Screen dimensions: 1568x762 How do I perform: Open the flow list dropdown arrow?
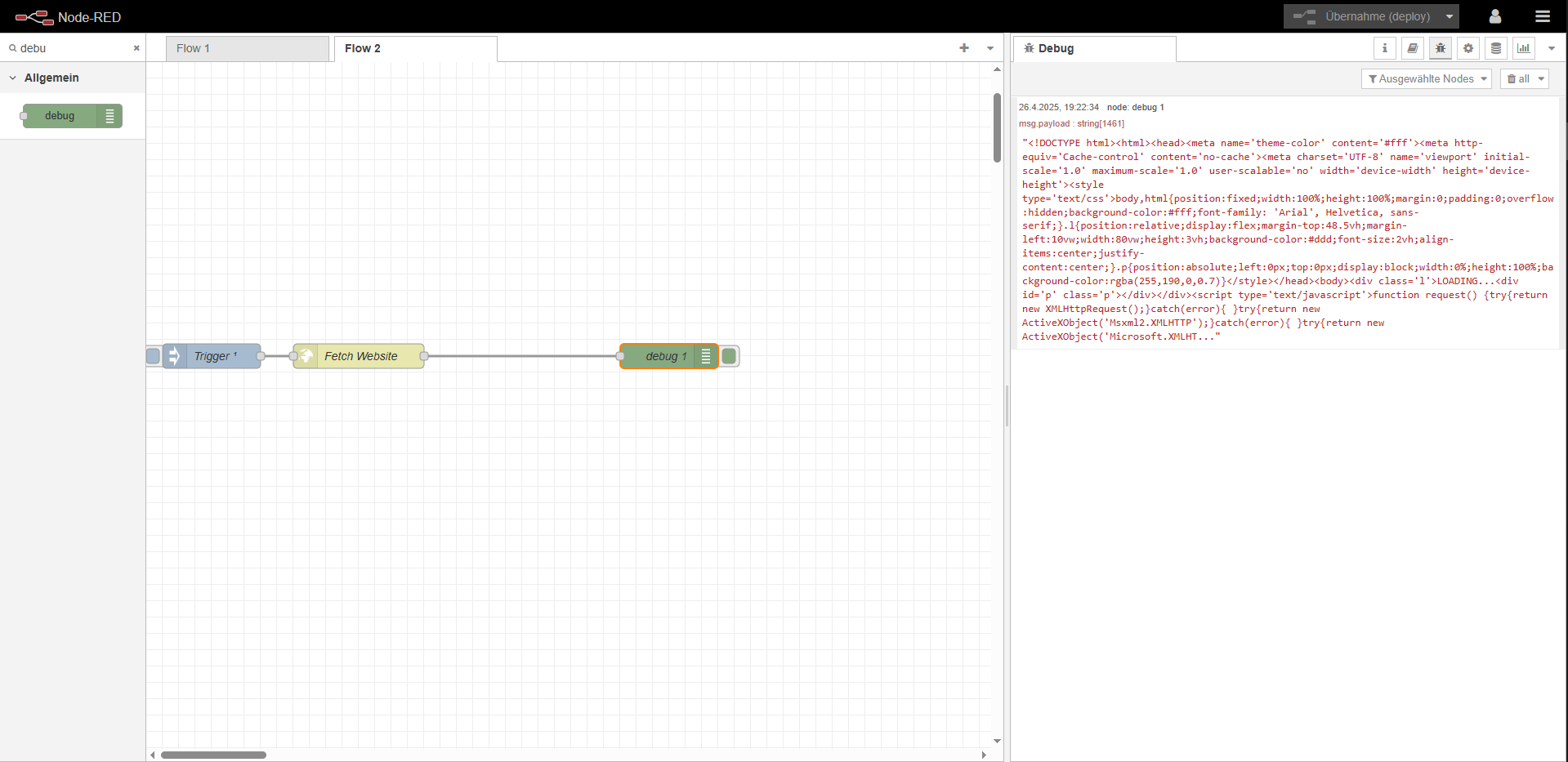pyautogui.click(x=990, y=48)
